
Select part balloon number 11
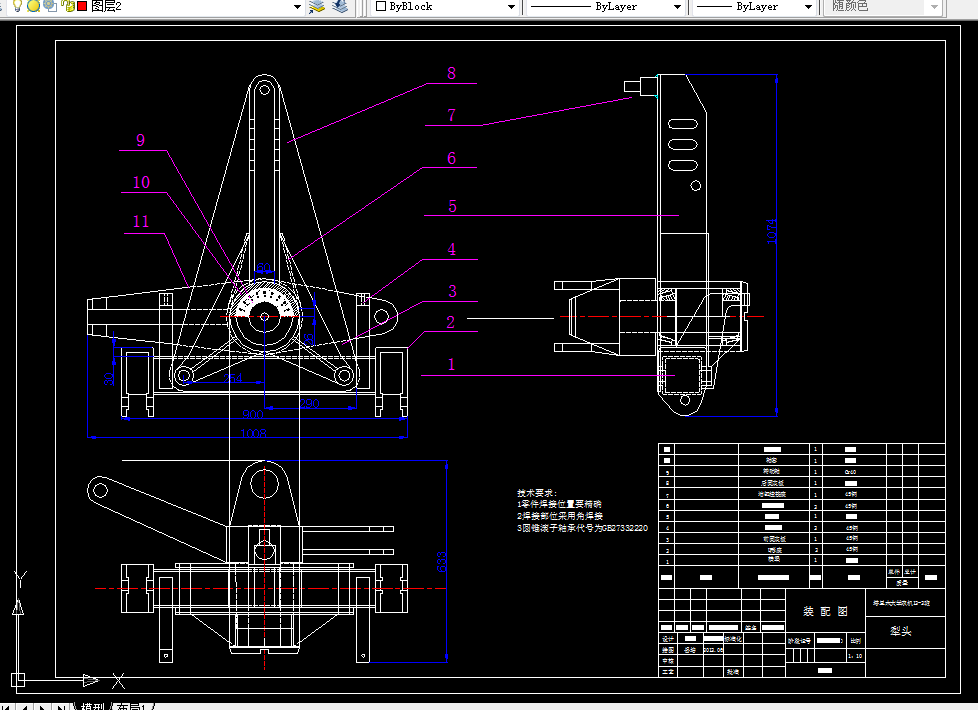pos(141,221)
